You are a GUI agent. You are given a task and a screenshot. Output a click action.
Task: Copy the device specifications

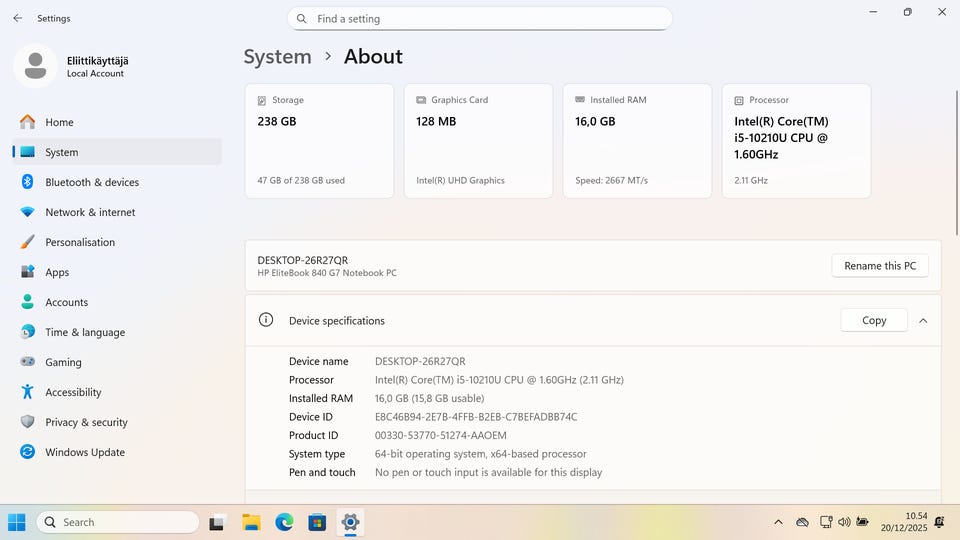point(874,320)
